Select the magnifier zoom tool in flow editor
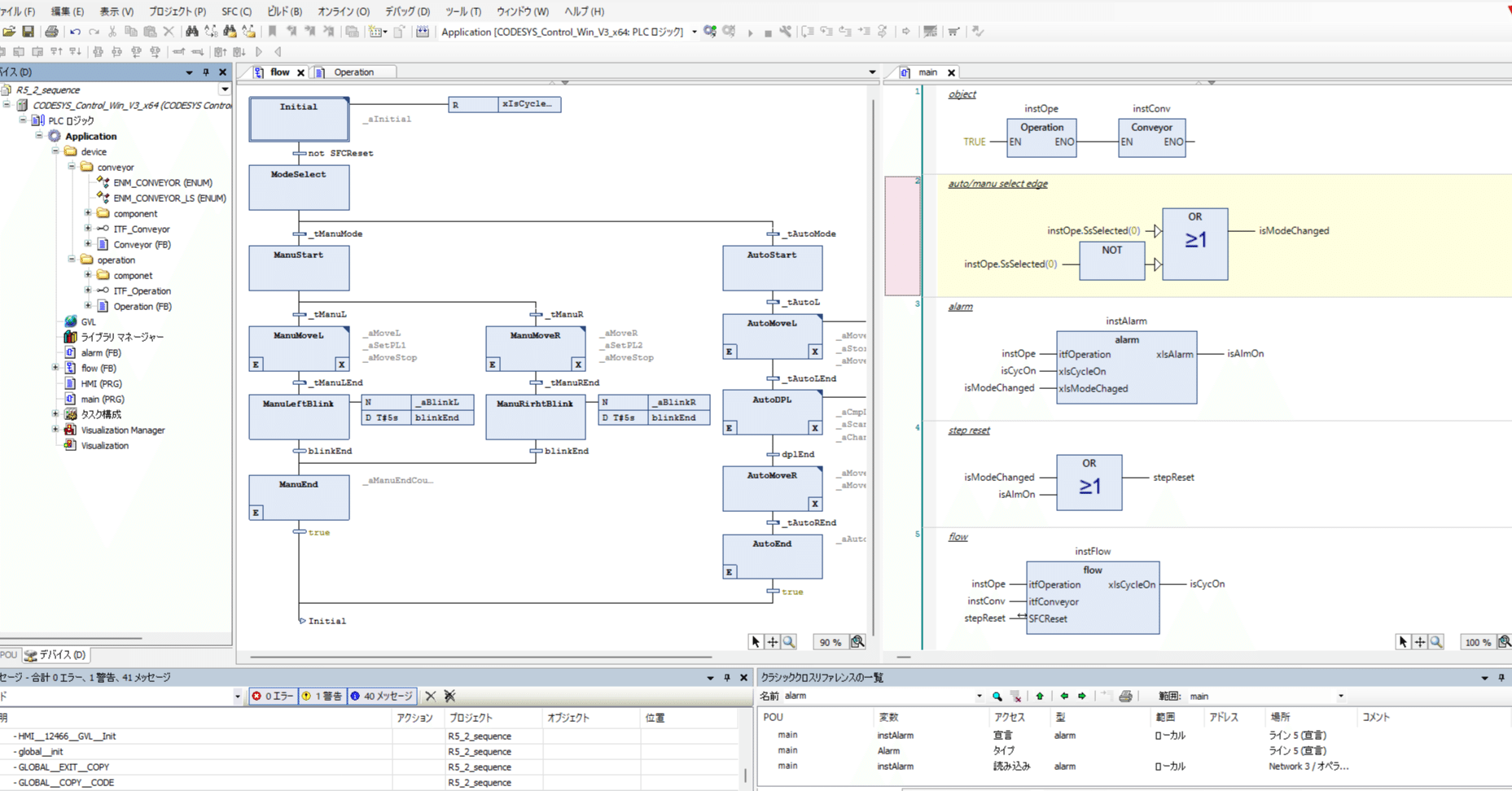 pos(789,642)
